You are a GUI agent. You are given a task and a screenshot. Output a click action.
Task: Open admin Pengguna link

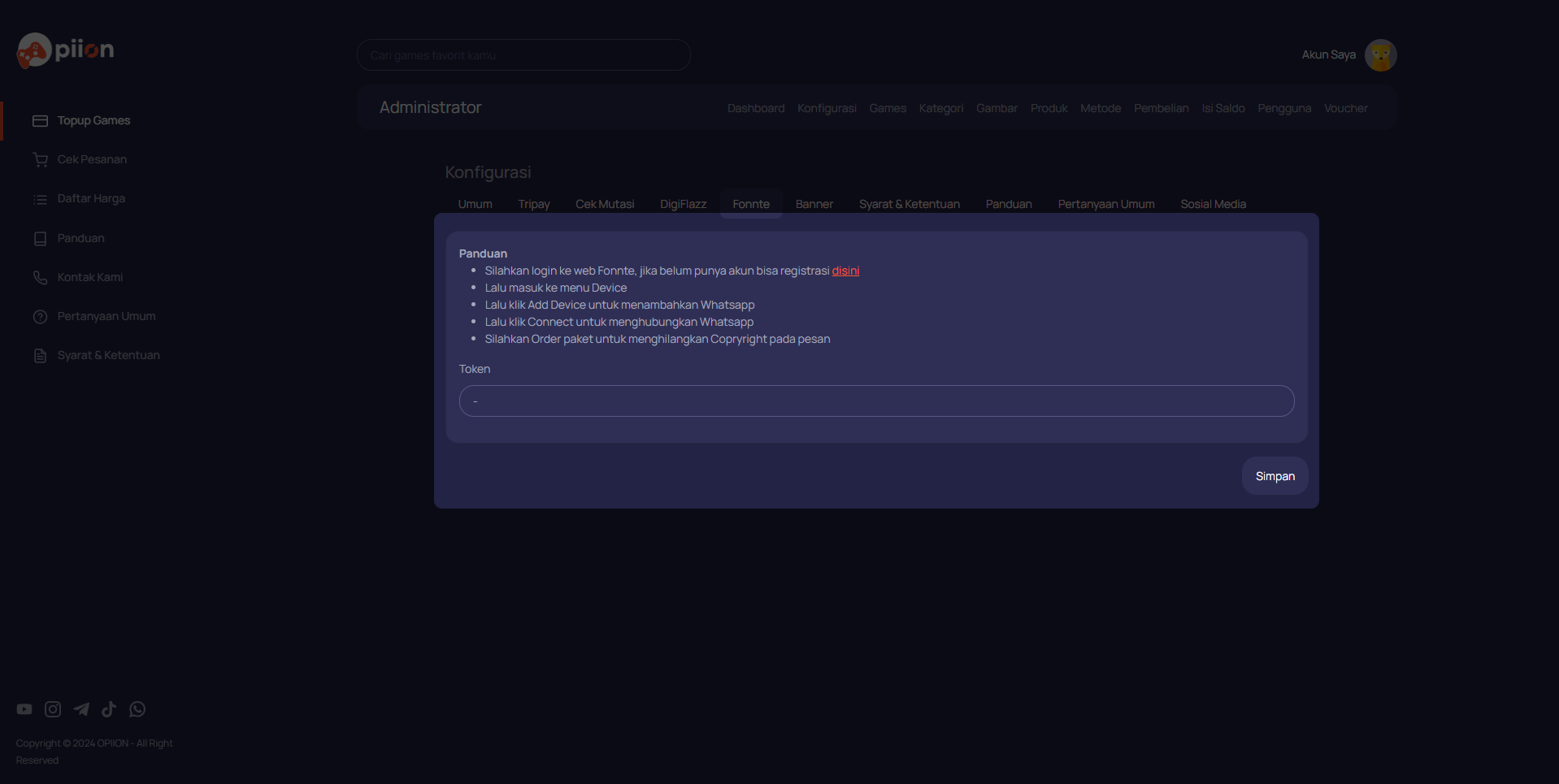(1284, 108)
